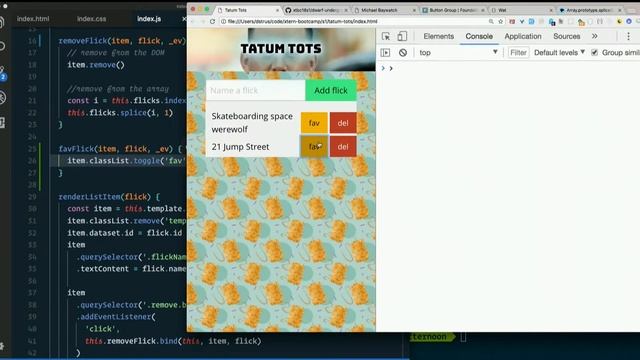Click the console Filter field
The image size is (640, 360).
(518, 53)
